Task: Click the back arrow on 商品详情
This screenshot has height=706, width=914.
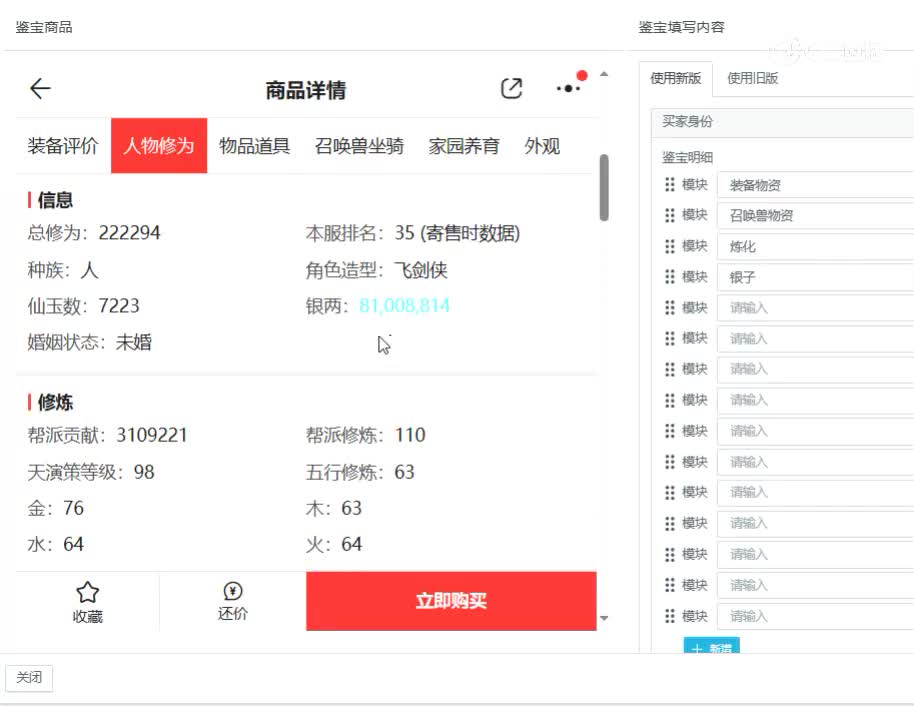Action: (40, 88)
